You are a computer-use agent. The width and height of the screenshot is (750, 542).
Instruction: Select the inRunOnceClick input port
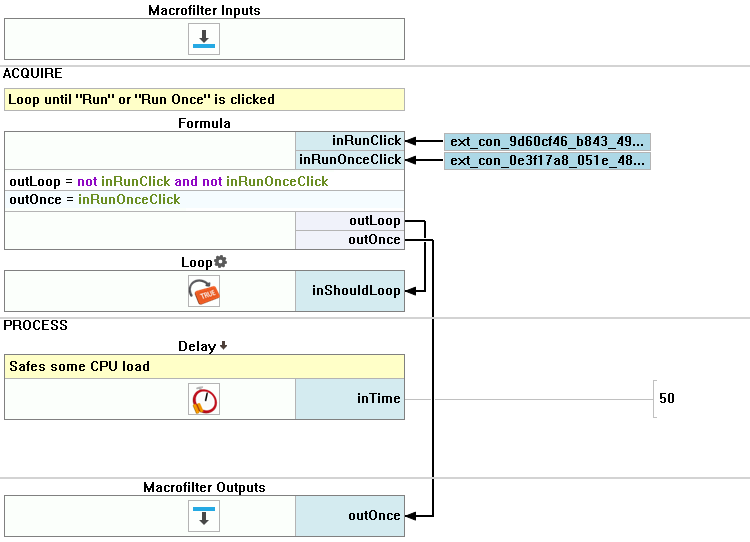pyautogui.click(x=350, y=160)
